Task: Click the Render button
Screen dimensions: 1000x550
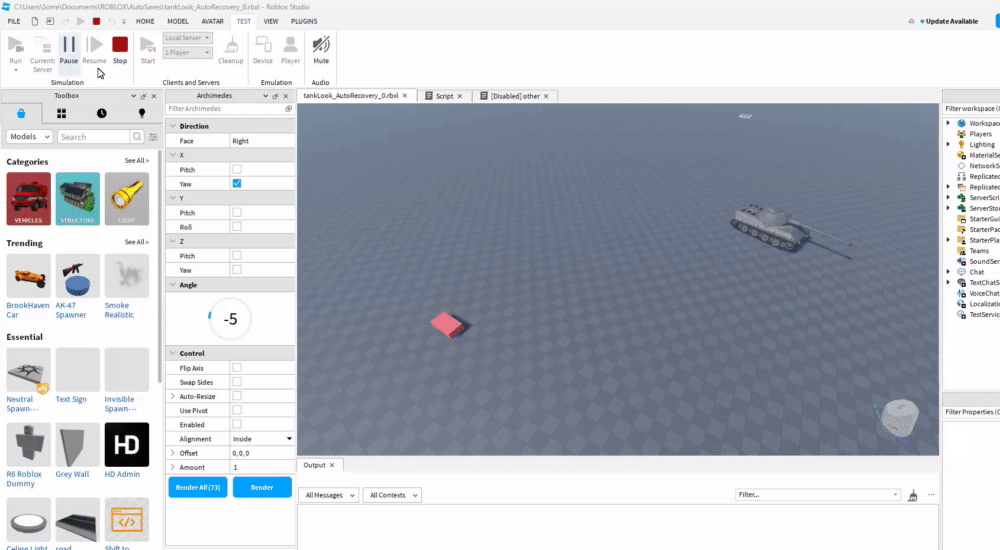Action: click(262, 487)
